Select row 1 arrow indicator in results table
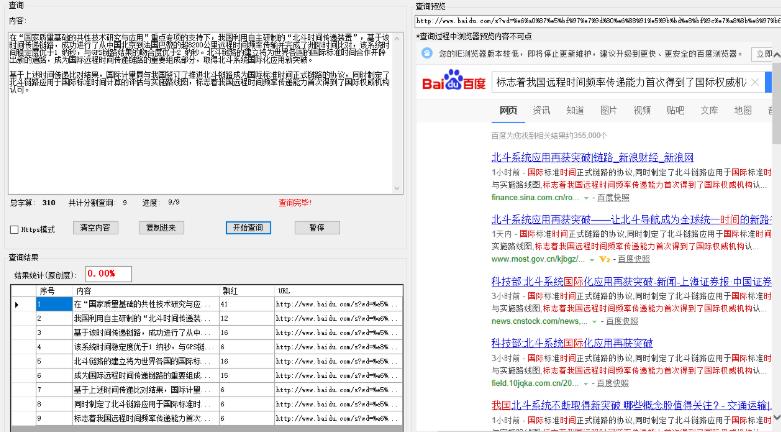The image size is (781, 432). [x=16, y=304]
